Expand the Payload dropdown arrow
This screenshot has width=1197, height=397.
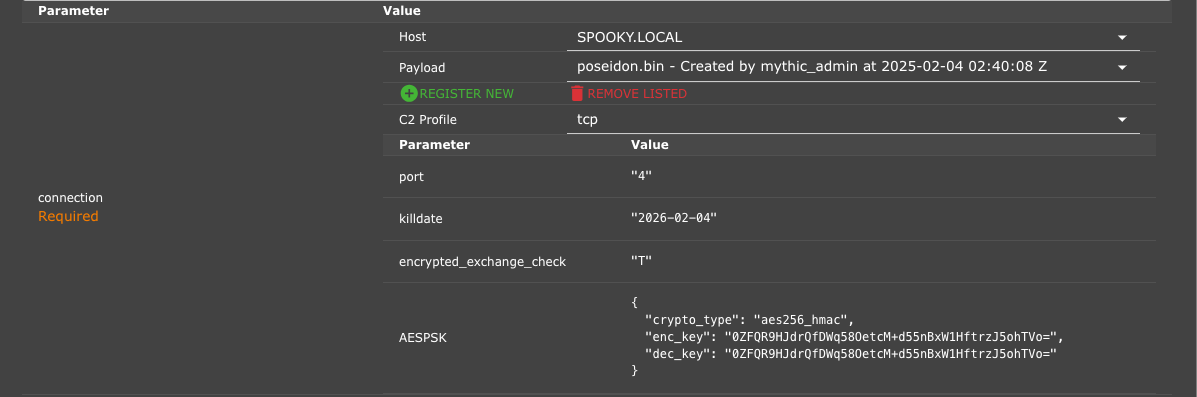click(1122, 67)
